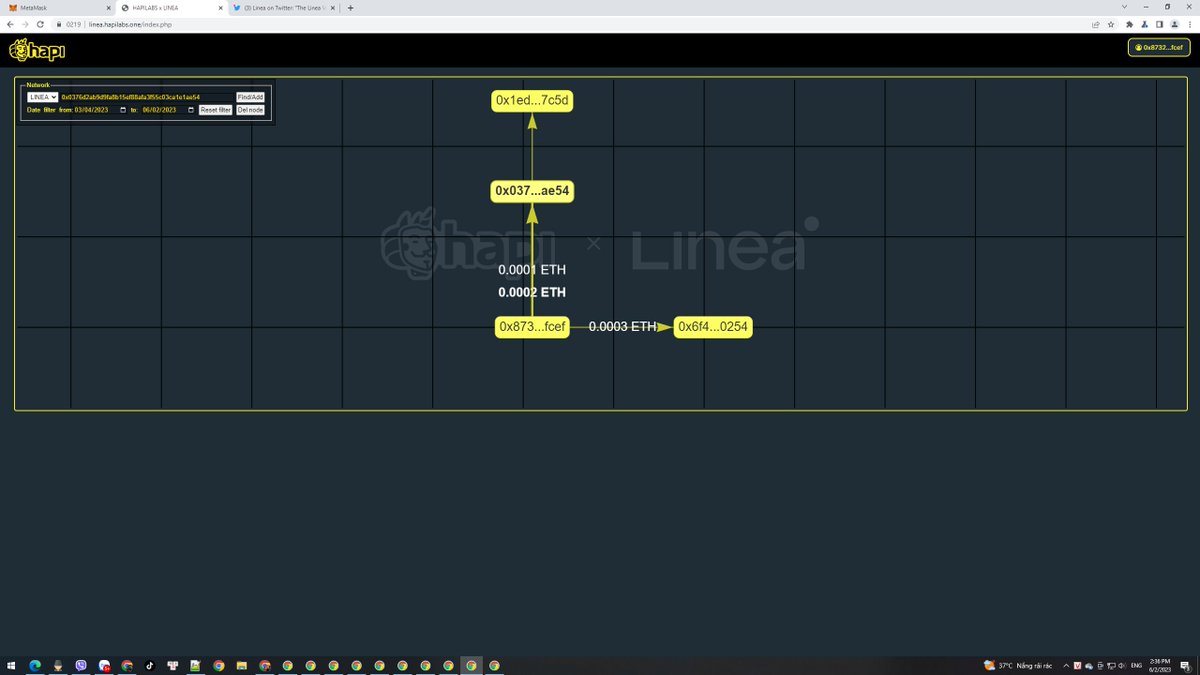Open the Chrome profile avatar
Image resolution: width=1200 pixels, height=675 pixels.
(1174, 24)
